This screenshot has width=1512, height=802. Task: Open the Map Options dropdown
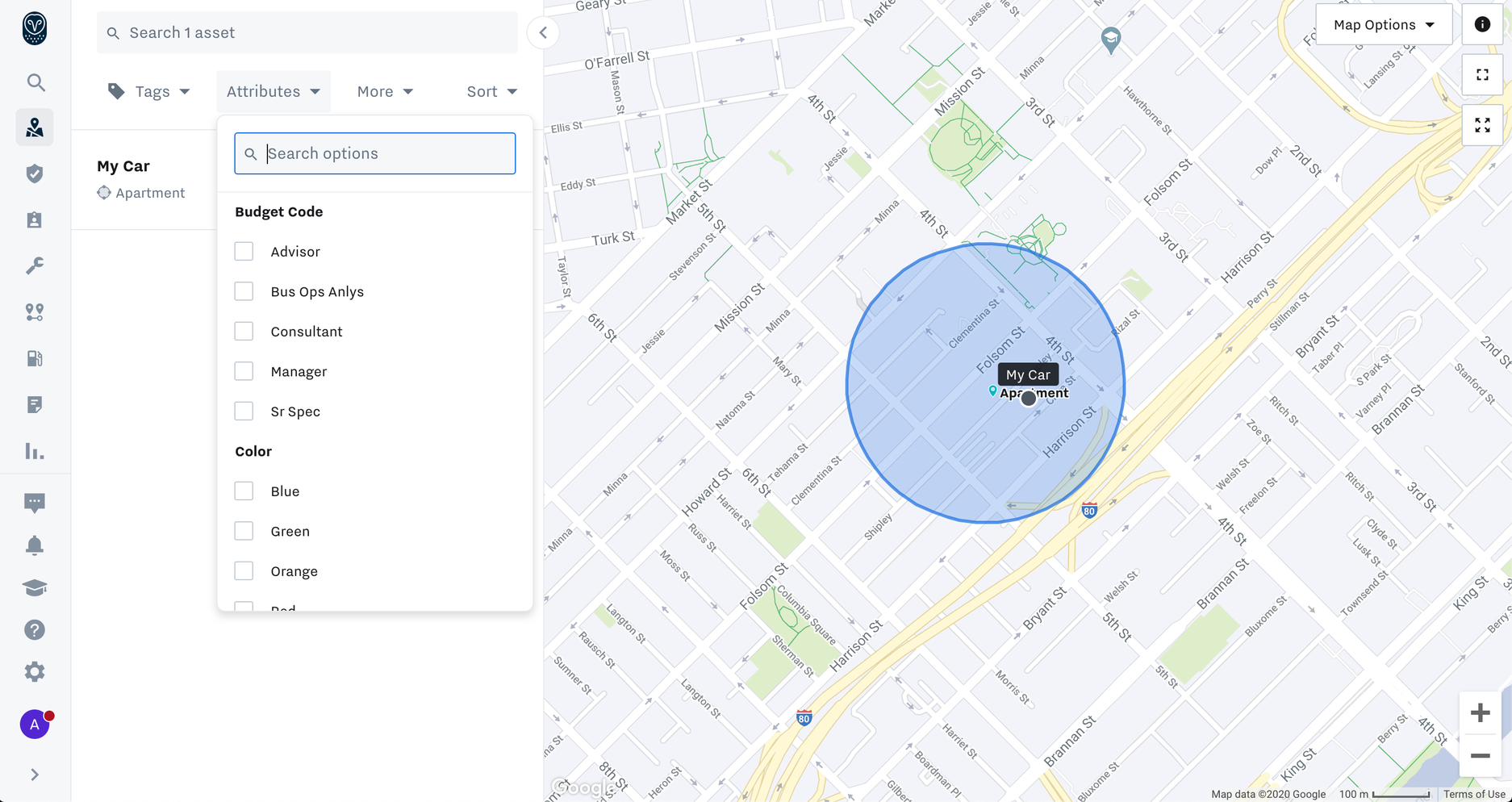coord(1384,24)
